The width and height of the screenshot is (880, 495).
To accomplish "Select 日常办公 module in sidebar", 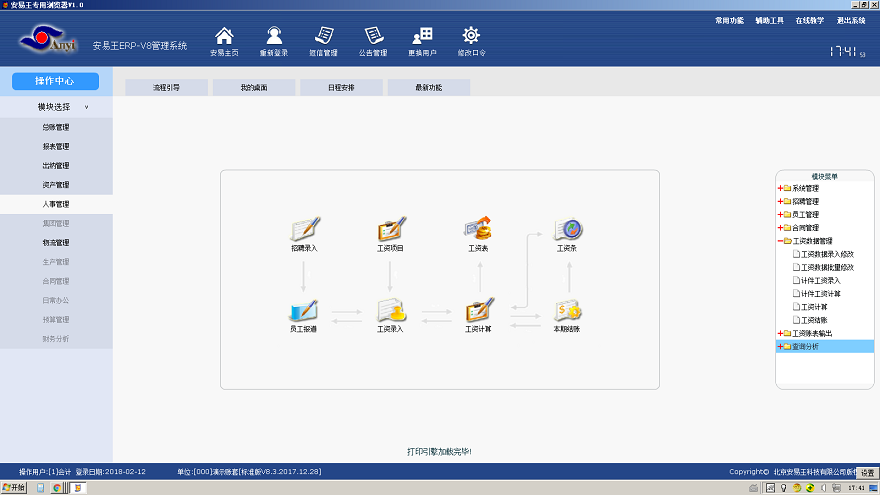I will [x=56, y=300].
